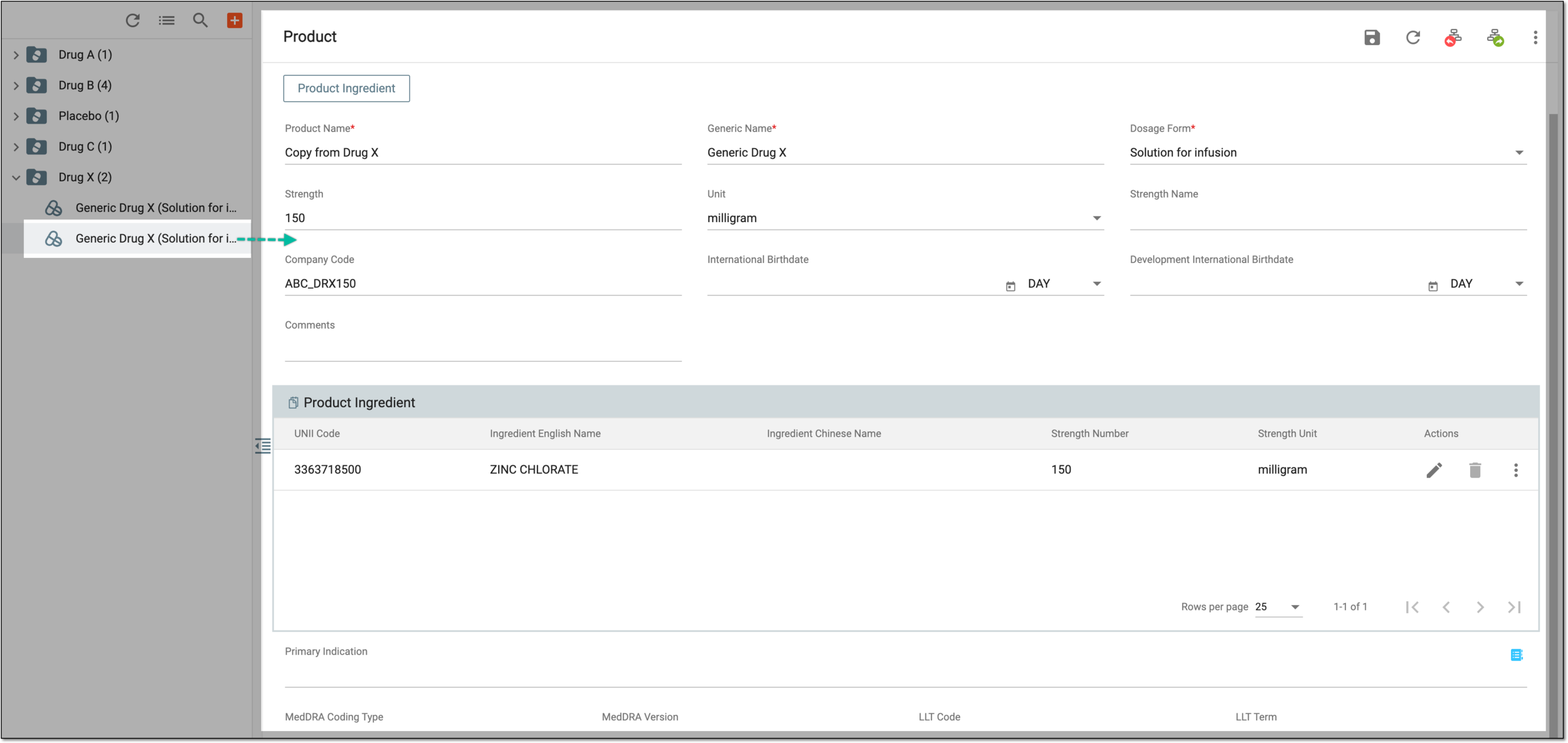Open the Primary Indication lookup icon
The width and height of the screenshot is (1568, 743).
pyautogui.click(x=1517, y=655)
